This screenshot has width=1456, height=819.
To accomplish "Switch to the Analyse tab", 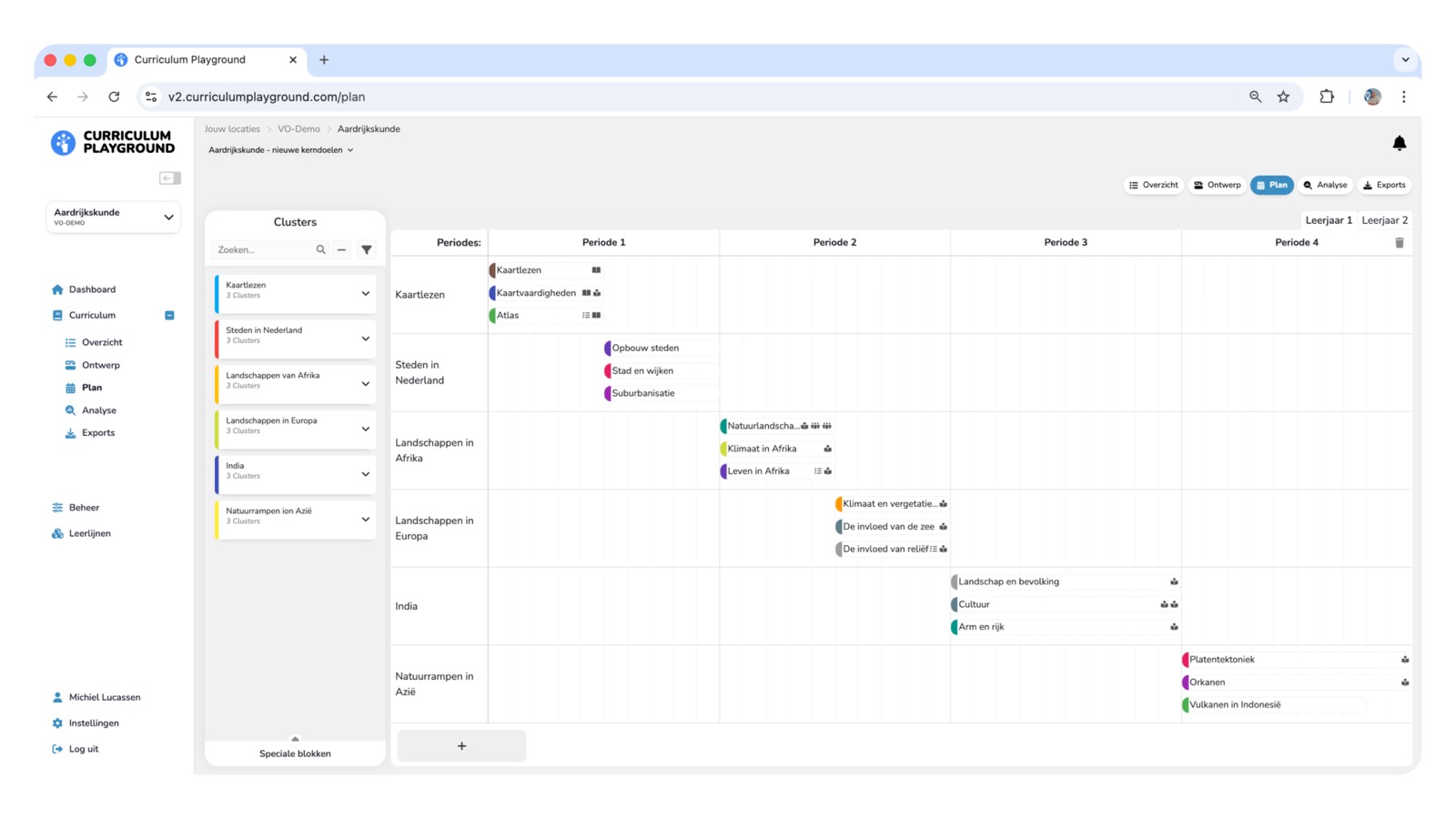I will 1325,185.
